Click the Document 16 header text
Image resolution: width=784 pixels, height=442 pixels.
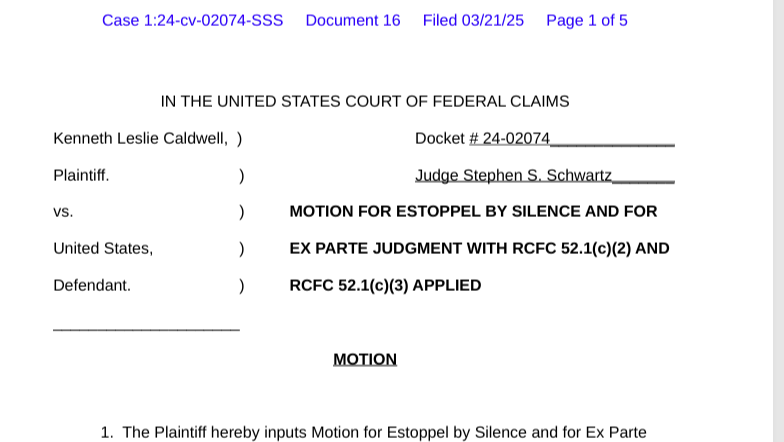coord(353,20)
